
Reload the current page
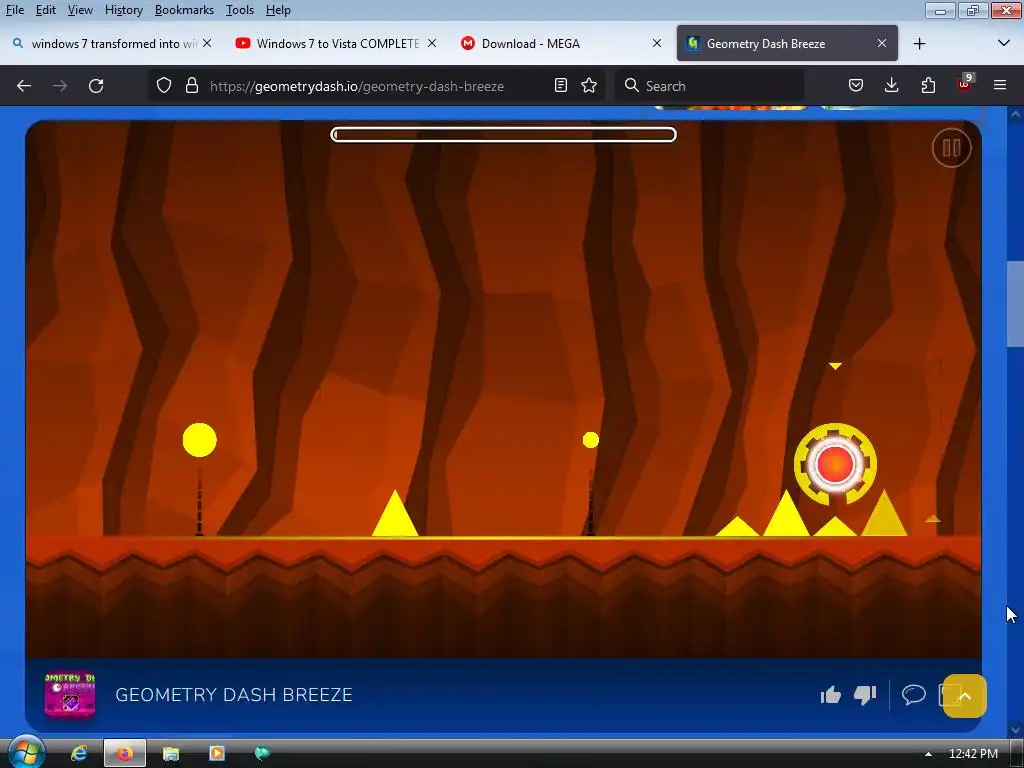click(x=96, y=86)
